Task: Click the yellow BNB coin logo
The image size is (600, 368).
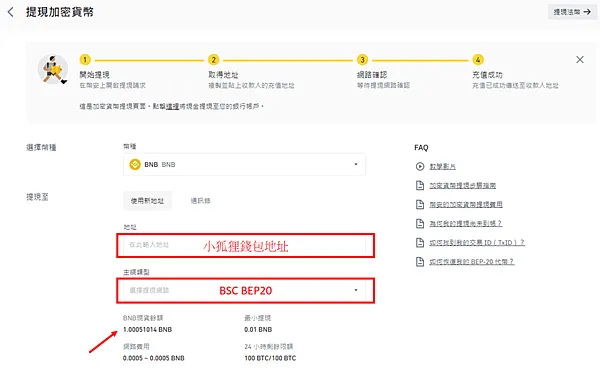Action: pyautogui.click(x=135, y=164)
